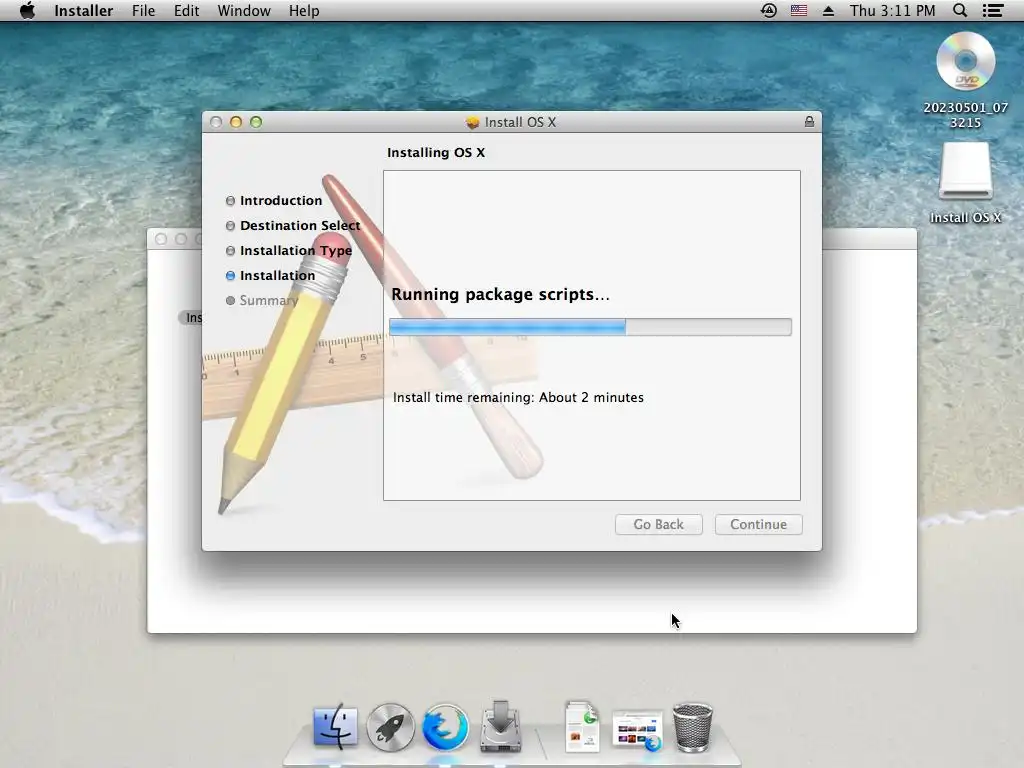Open the File menu
The image size is (1024, 768).
[144, 10]
